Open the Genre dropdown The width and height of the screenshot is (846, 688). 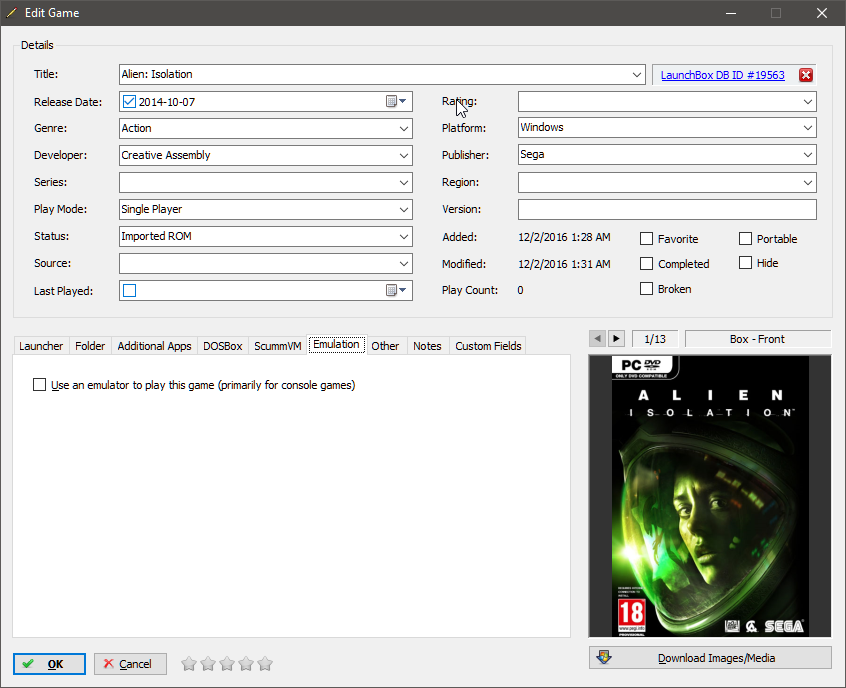404,128
